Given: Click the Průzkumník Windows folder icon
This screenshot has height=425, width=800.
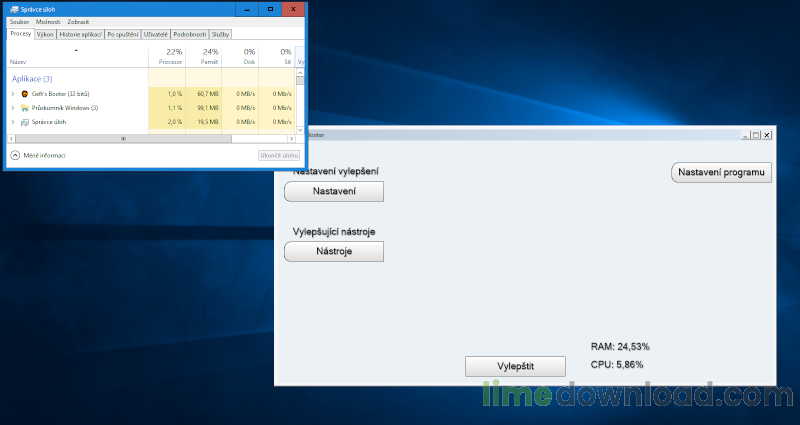Looking at the screenshot, I should tap(24, 107).
